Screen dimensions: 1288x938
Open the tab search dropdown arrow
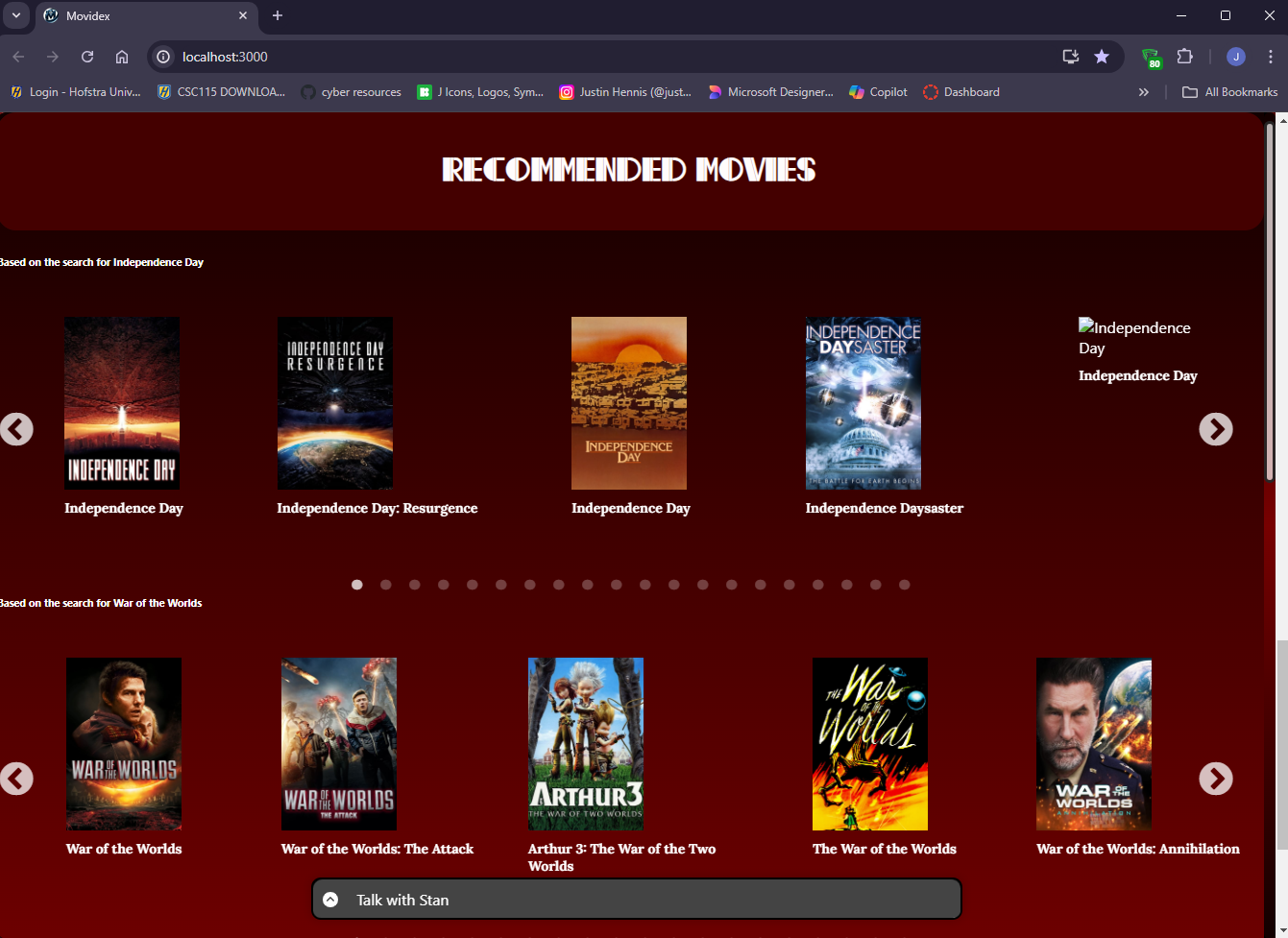click(x=16, y=15)
